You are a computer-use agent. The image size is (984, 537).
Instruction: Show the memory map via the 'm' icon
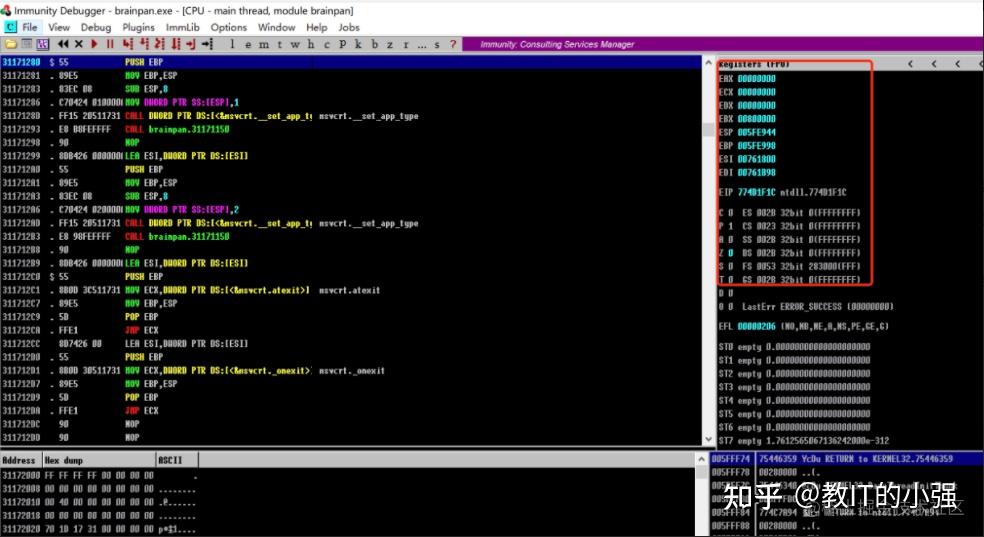pyautogui.click(x=264, y=45)
